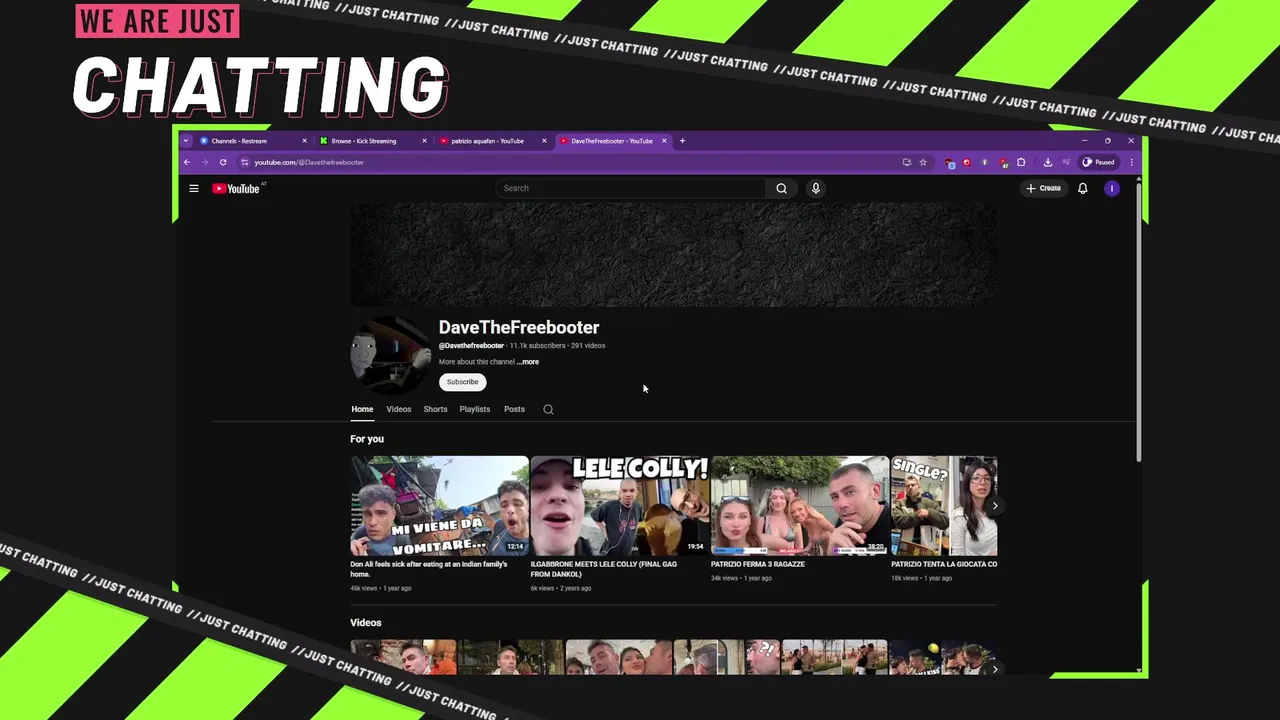The image size is (1280, 720).
Task: Close the Browse - Kick Streaming tab
Action: (424, 141)
